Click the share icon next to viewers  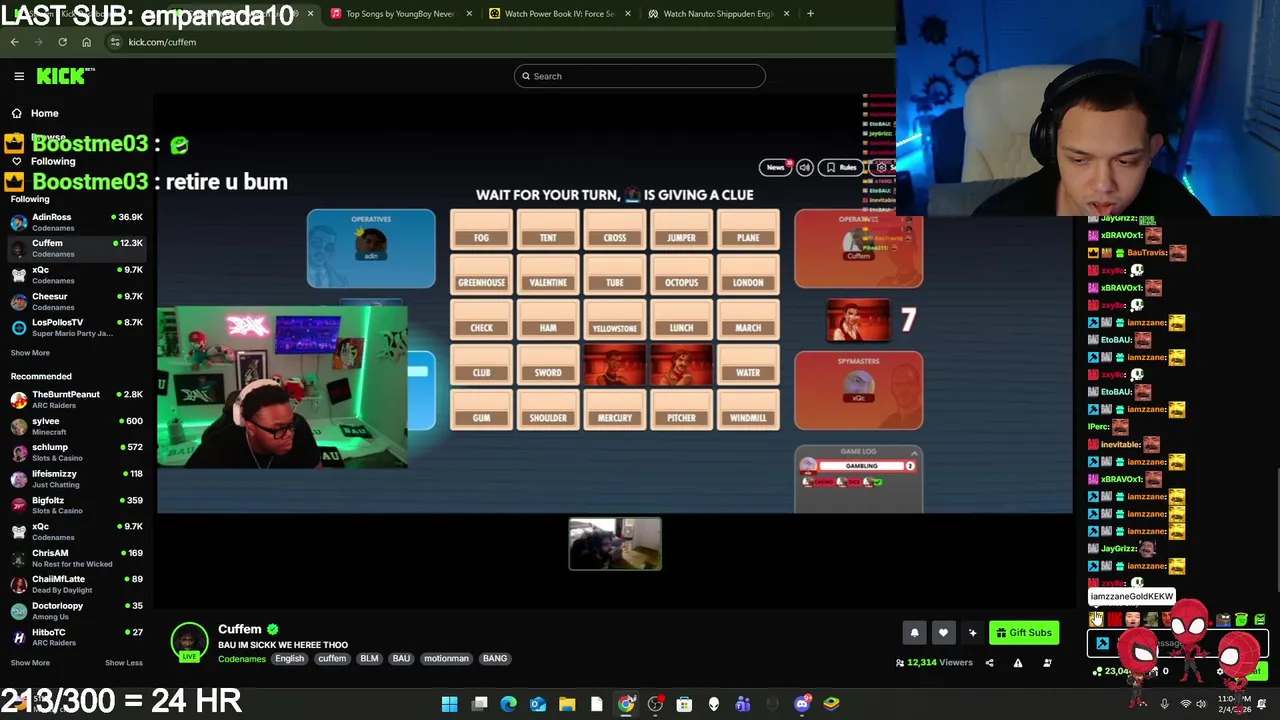[989, 662]
